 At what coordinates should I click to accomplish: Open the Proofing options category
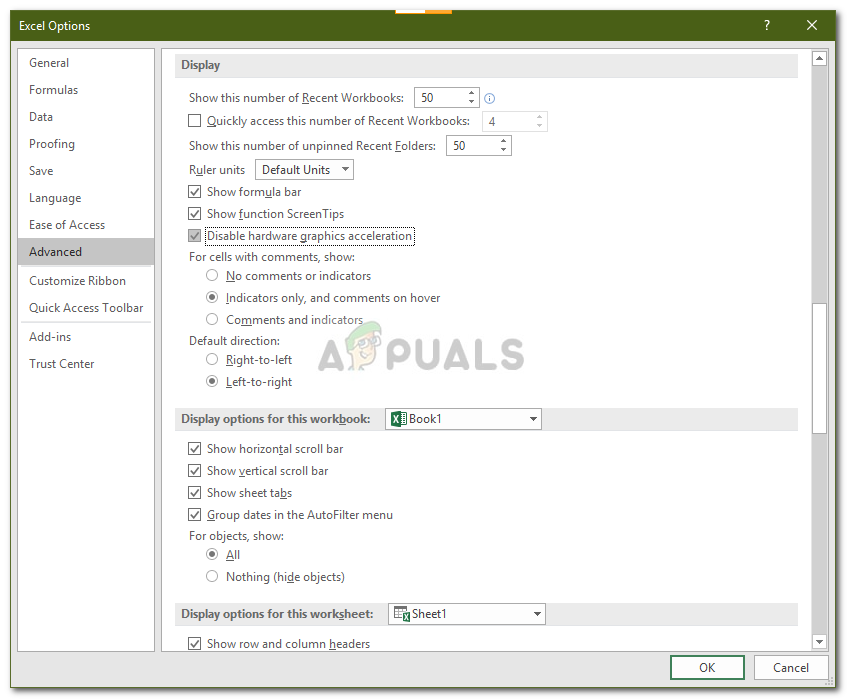[86, 144]
